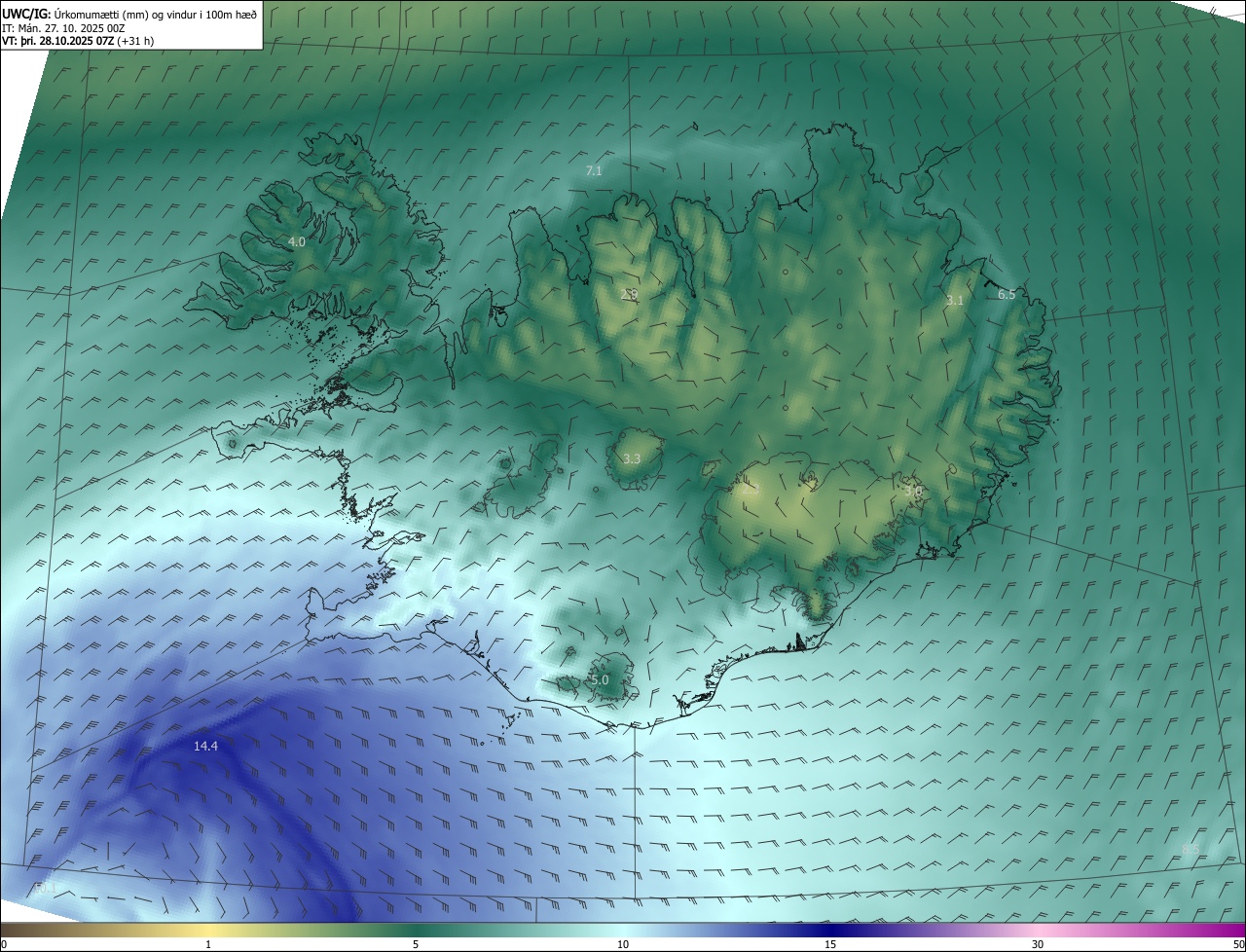Viewport: 1246px width, 952px height.
Task: Click the 5 tick on the colorbar
Action: (416, 944)
